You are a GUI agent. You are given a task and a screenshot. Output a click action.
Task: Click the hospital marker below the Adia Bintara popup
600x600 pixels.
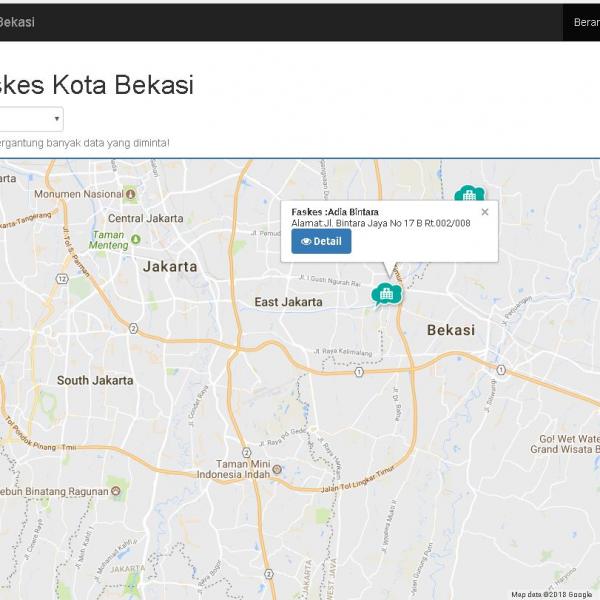click(385, 293)
